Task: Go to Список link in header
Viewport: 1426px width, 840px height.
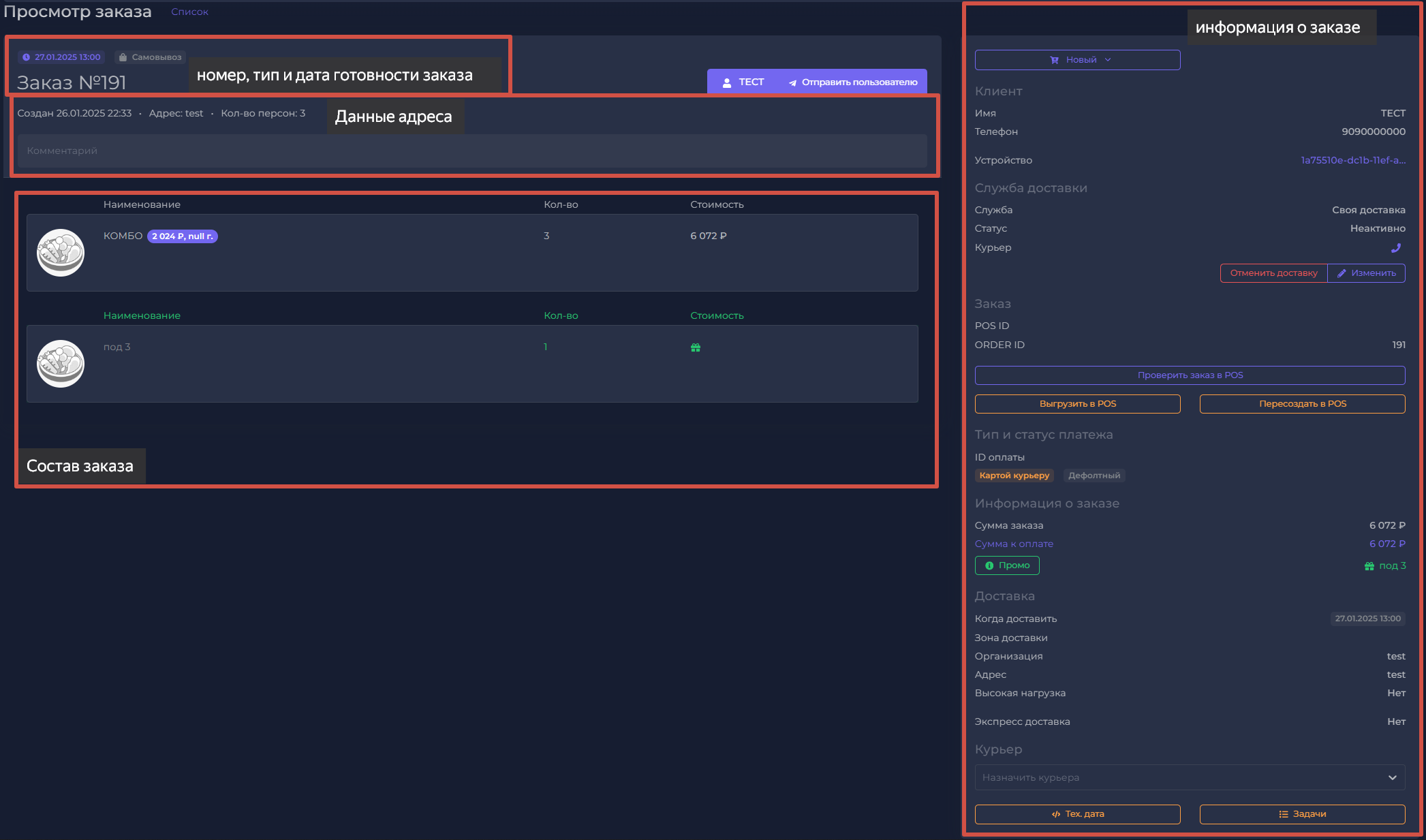Action: pyautogui.click(x=189, y=12)
